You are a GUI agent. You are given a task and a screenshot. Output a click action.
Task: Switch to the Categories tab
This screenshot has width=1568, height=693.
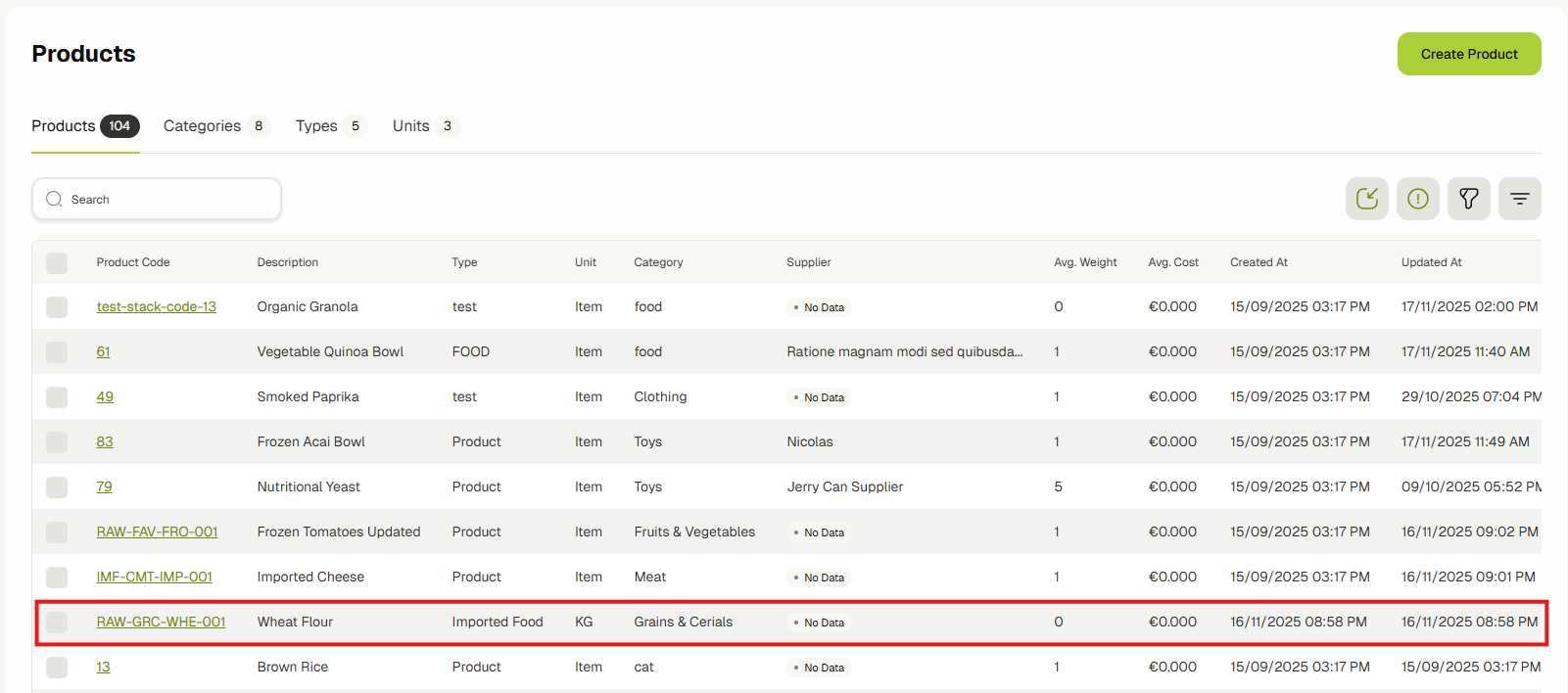[x=203, y=126]
